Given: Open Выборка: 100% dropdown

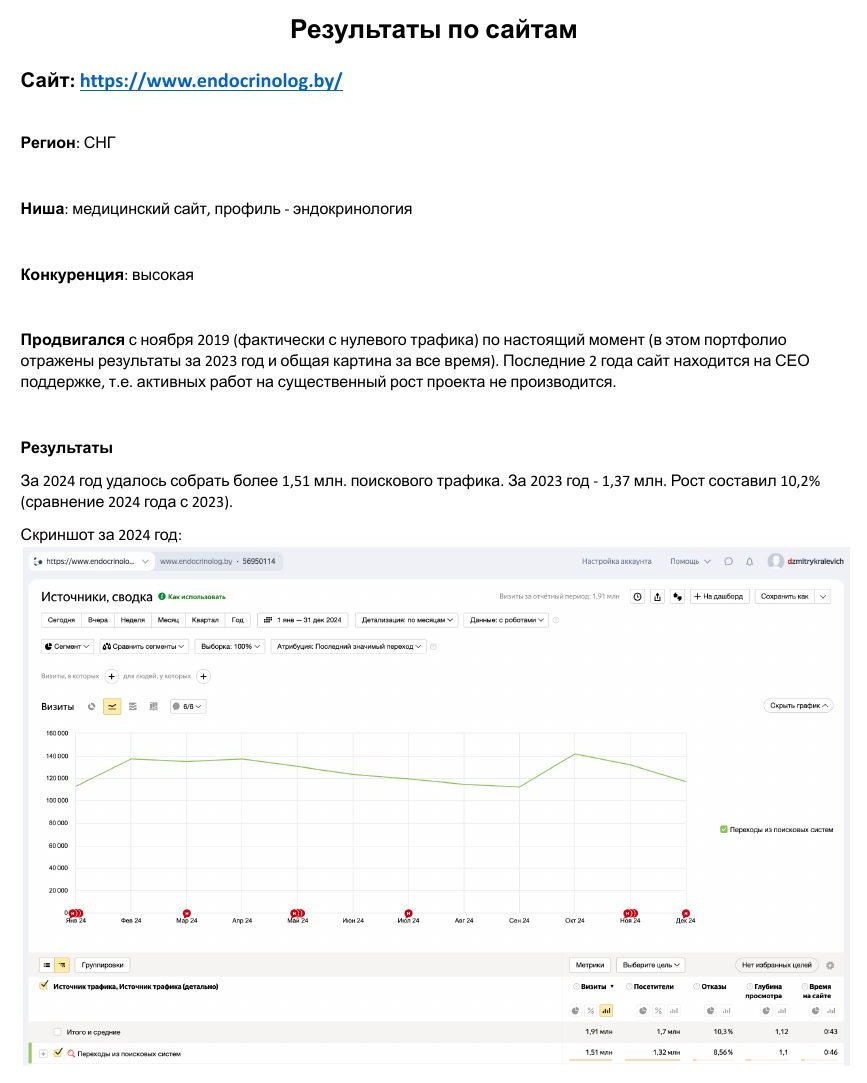Looking at the screenshot, I should [230, 646].
